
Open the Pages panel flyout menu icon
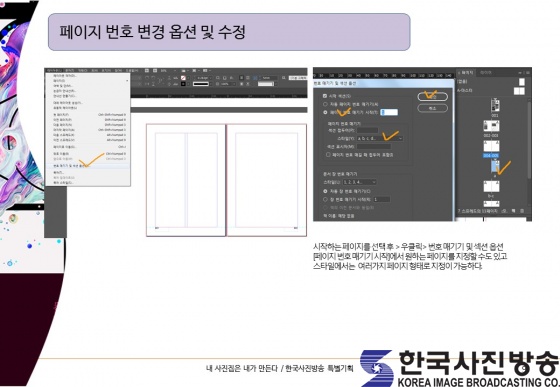pyautogui.click(x=528, y=72)
